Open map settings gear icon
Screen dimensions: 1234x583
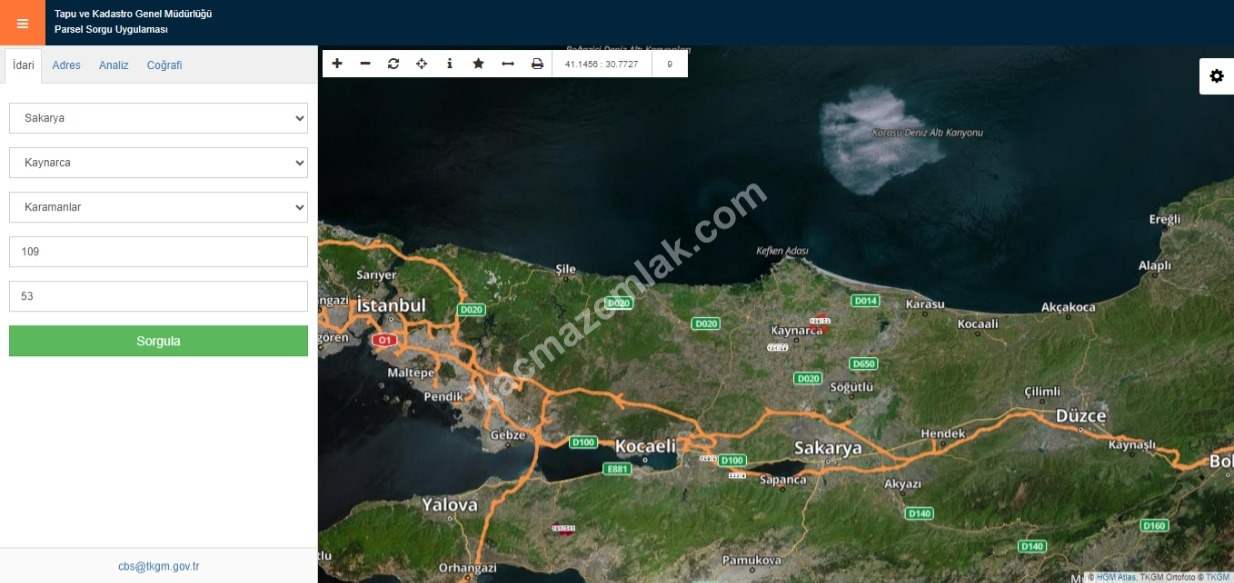tap(1216, 76)
